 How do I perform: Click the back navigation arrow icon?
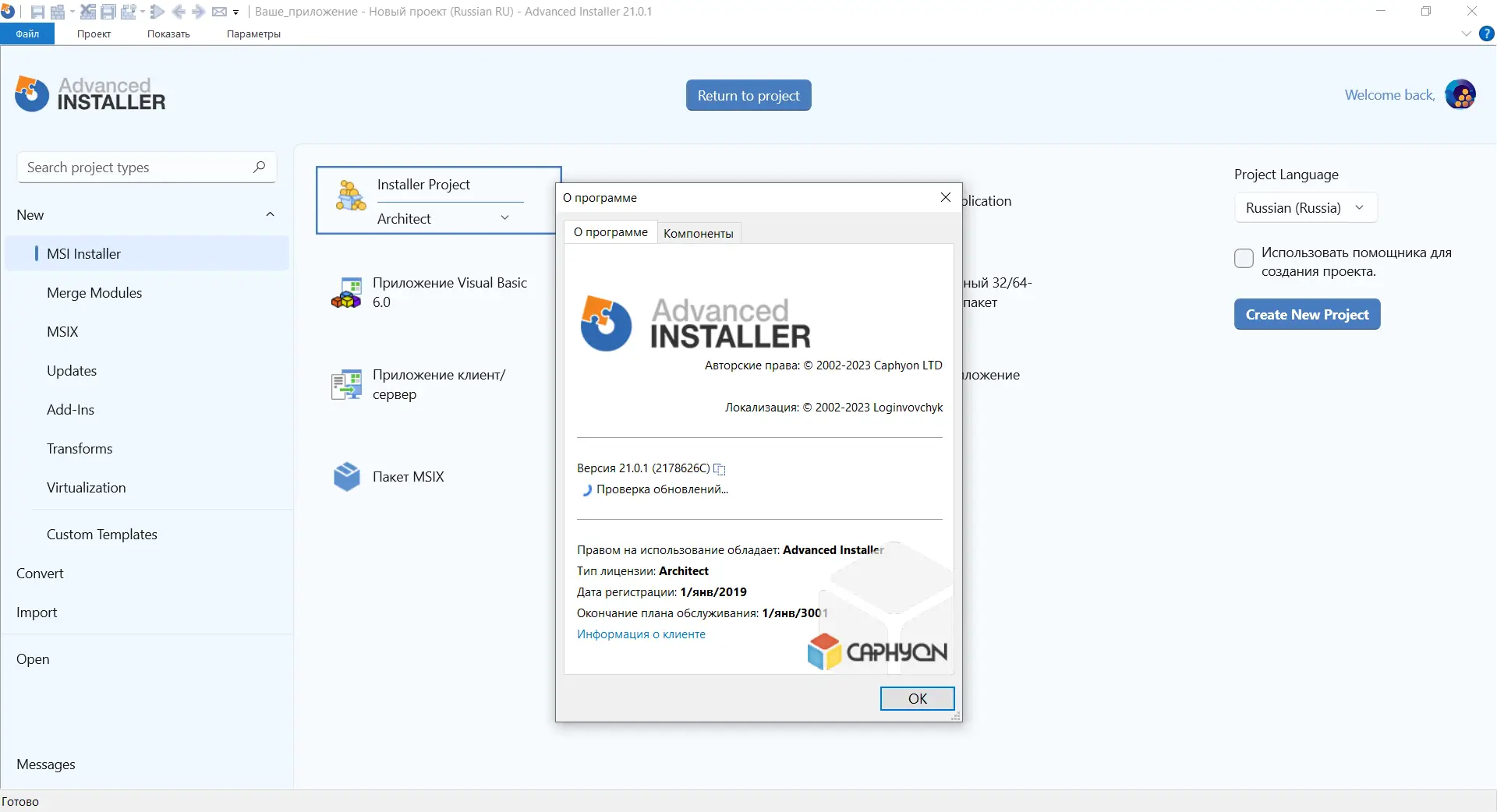(x=179, y=11)
